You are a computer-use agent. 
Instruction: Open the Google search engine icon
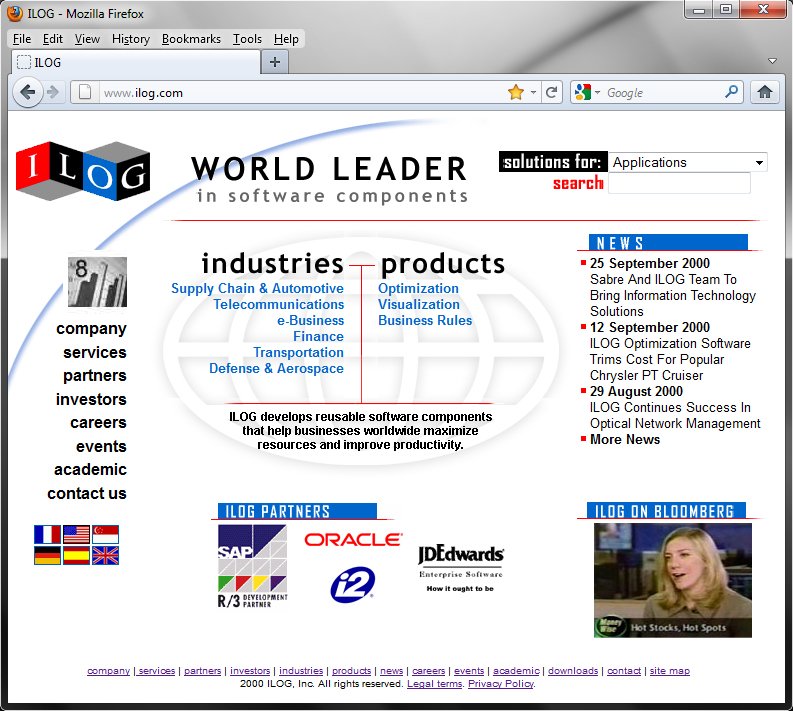pos(583,92)
